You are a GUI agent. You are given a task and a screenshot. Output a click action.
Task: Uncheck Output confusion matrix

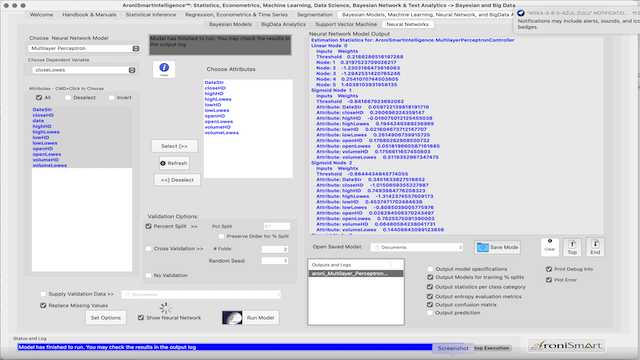(430, 304)
